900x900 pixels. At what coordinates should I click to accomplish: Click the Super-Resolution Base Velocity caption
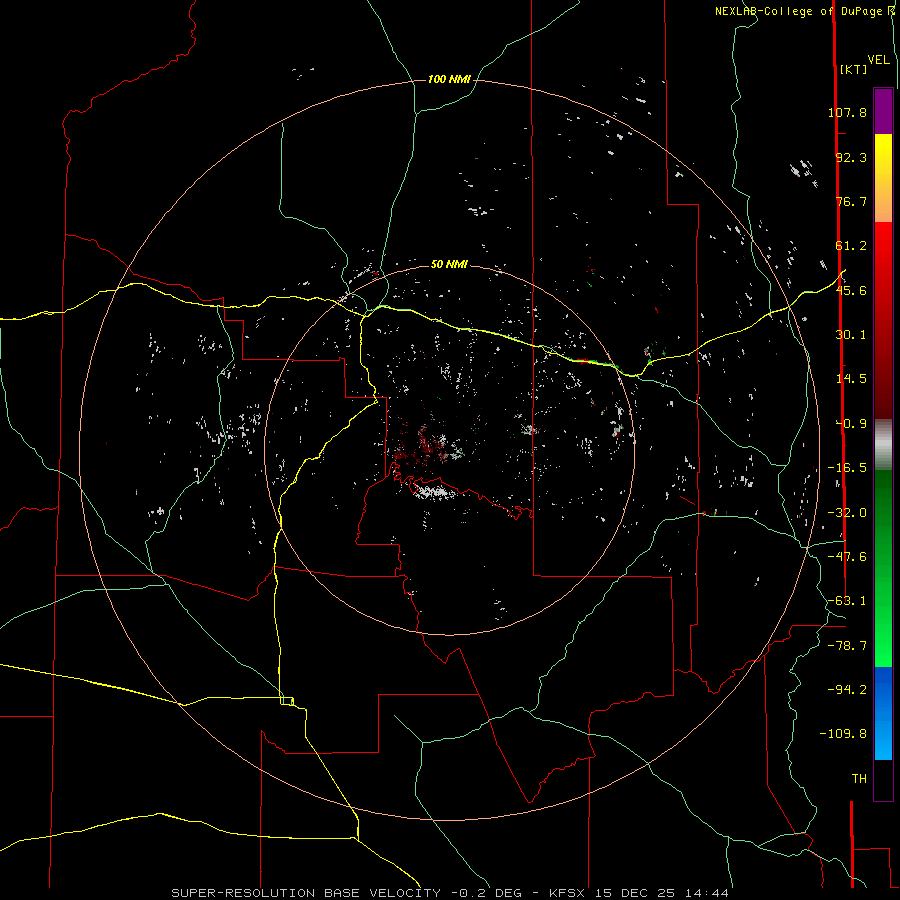click(x=450, y=893)
